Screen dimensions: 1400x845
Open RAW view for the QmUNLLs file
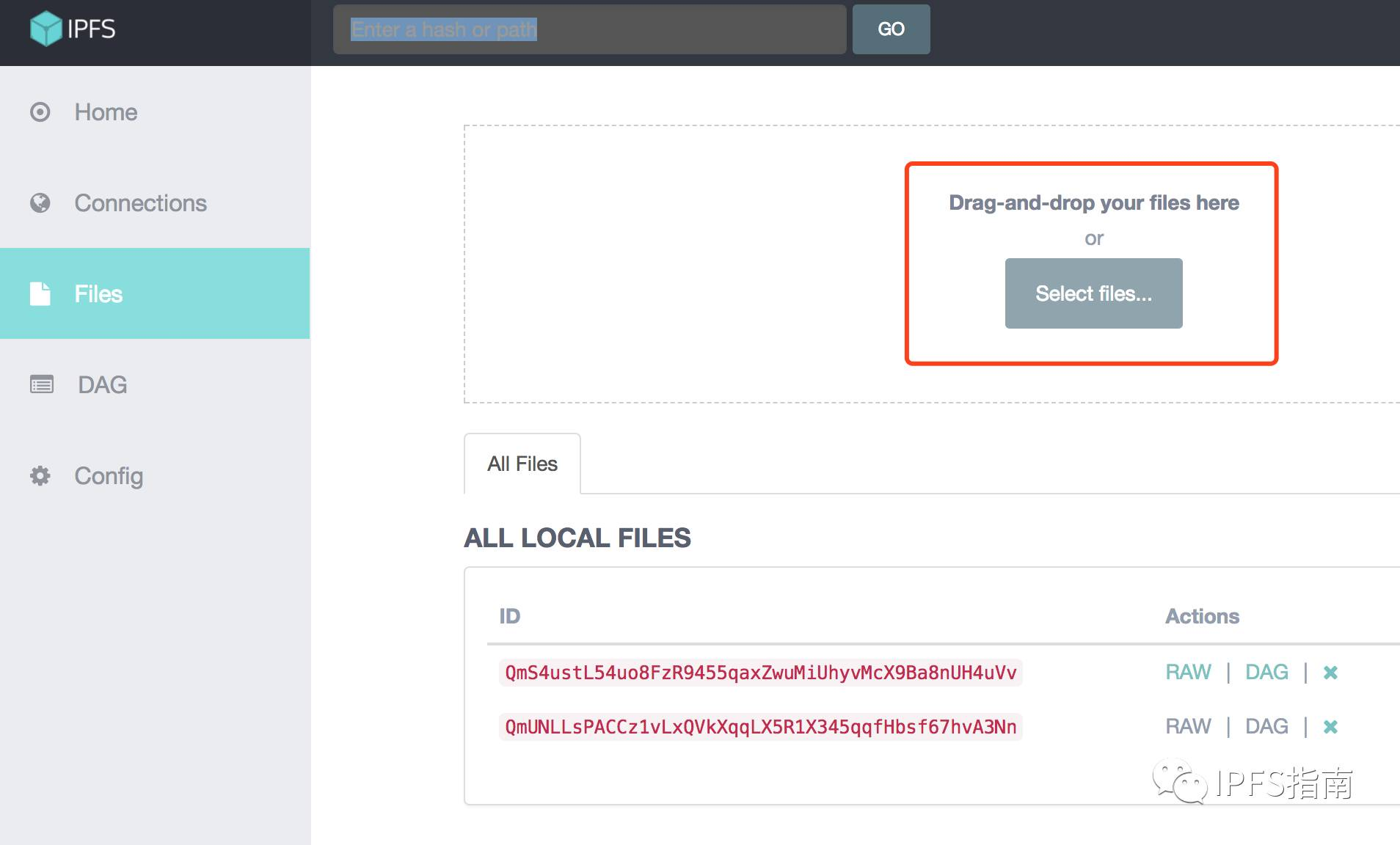pyautogui.click(x=1188, y=726)
